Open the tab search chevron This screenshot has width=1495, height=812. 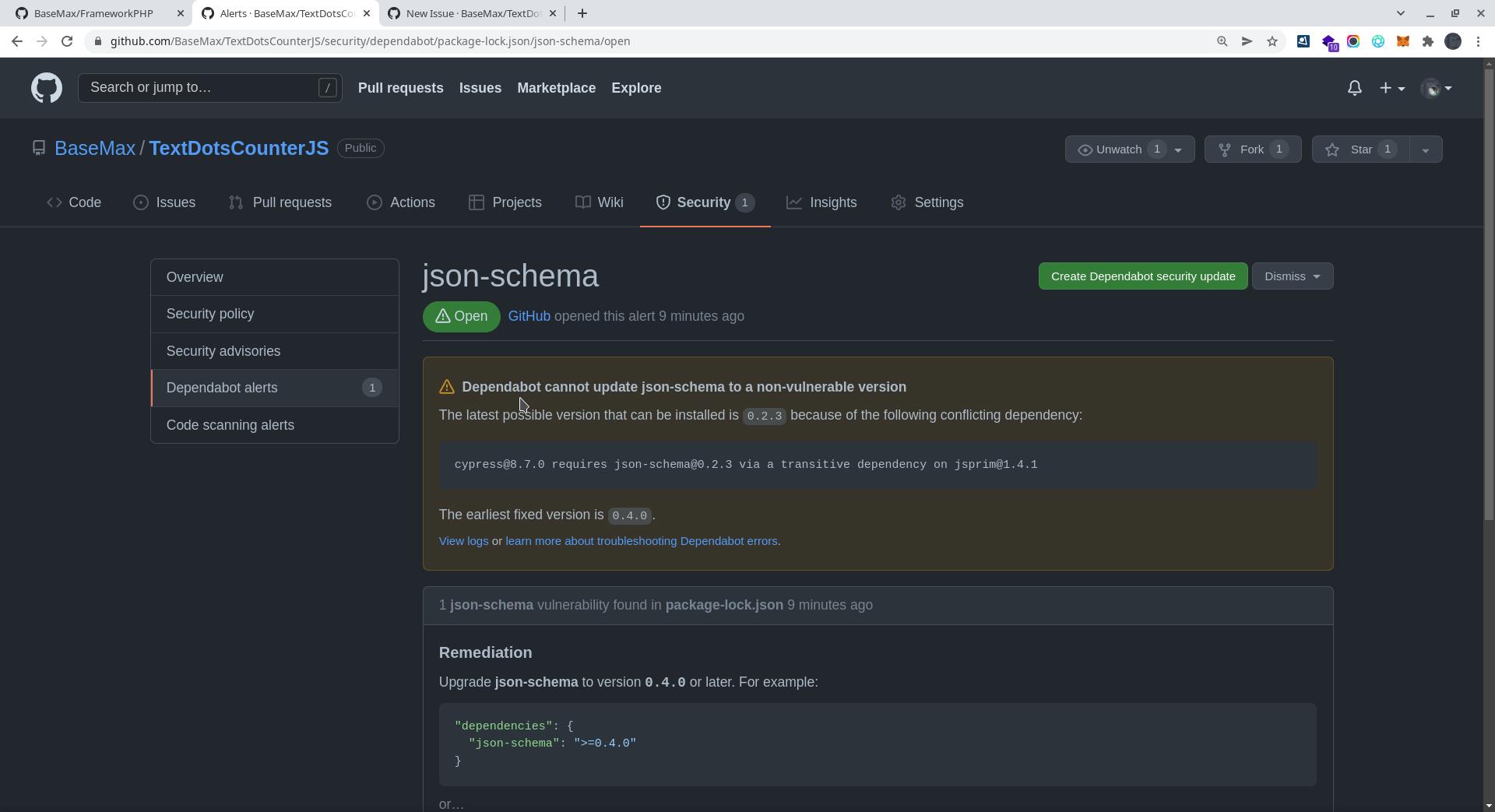coord(1400,13)
